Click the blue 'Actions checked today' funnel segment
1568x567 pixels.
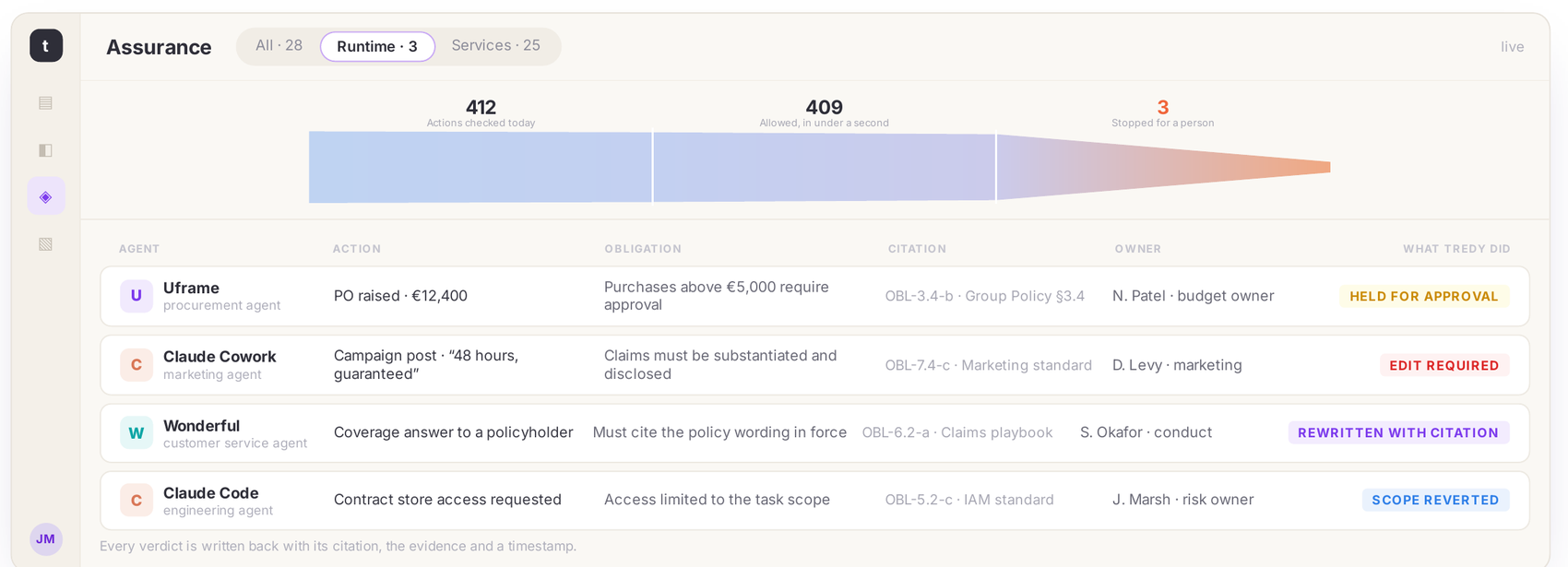point(481,167)
